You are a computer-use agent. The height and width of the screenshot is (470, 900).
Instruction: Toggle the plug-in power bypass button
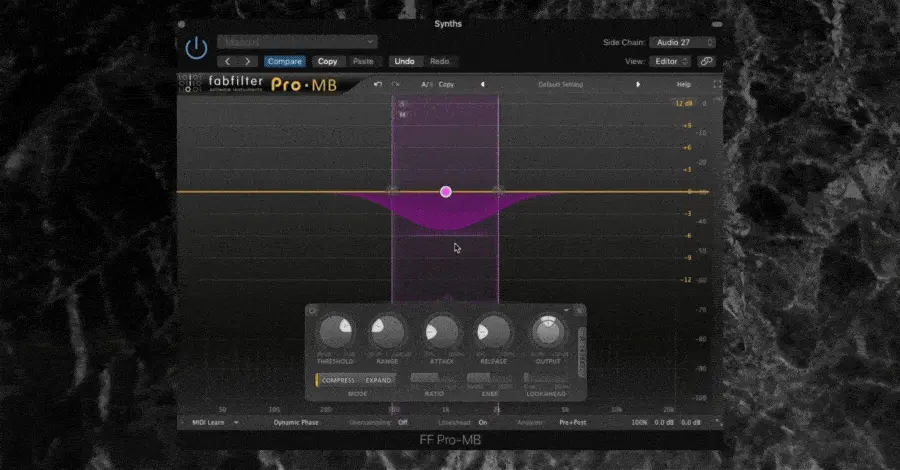point(196,48)
